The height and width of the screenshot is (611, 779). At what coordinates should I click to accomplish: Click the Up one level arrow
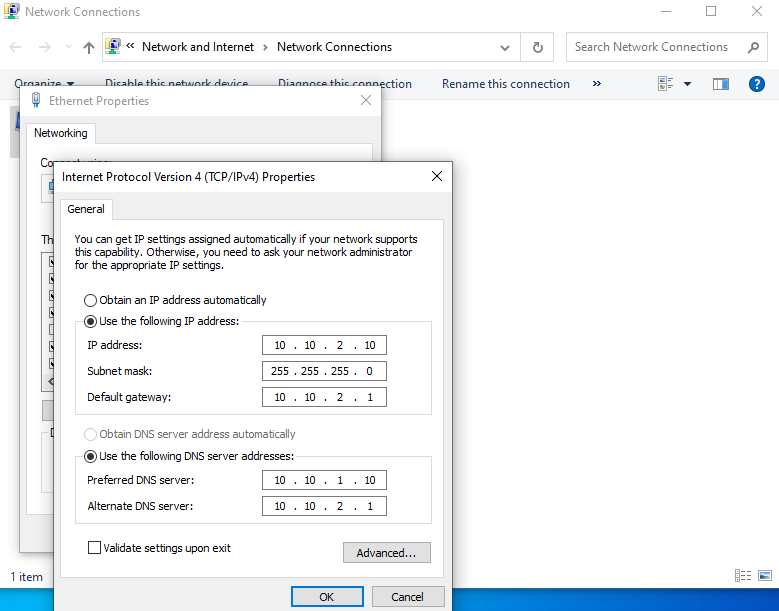pyautogui.click(x=89, y=47)
